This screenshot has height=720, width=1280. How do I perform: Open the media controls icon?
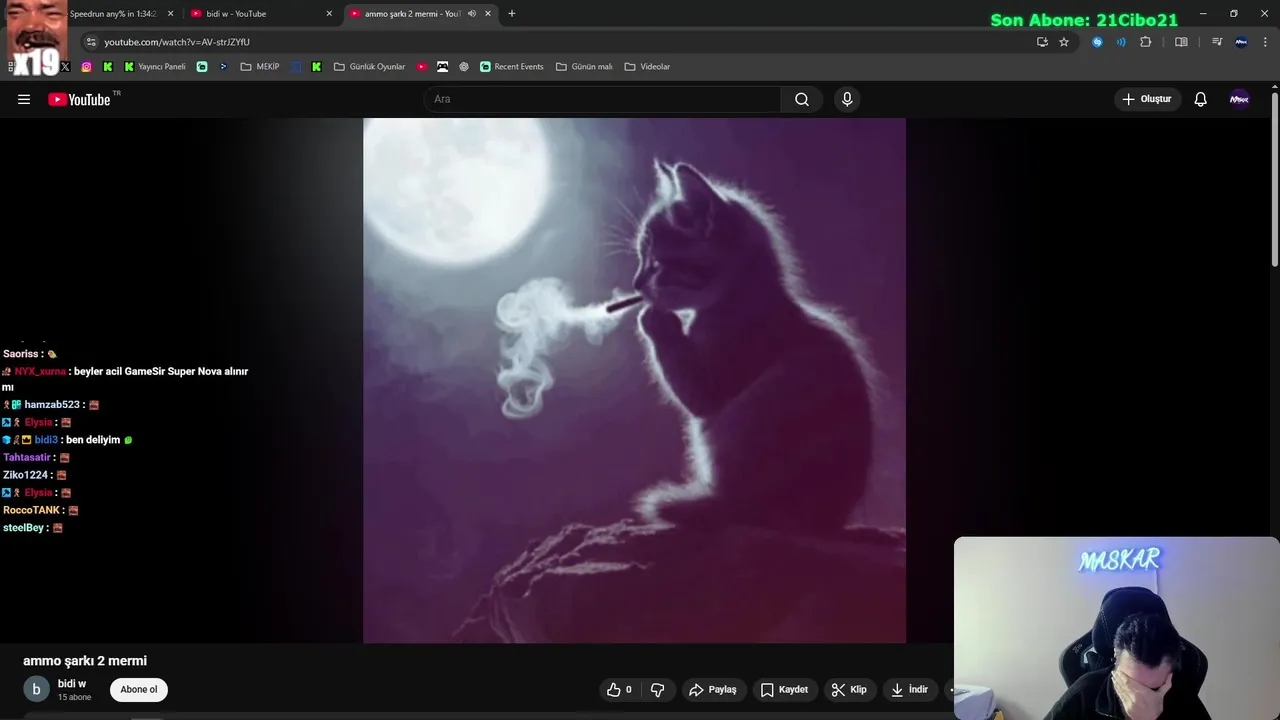pos(1217,42)
